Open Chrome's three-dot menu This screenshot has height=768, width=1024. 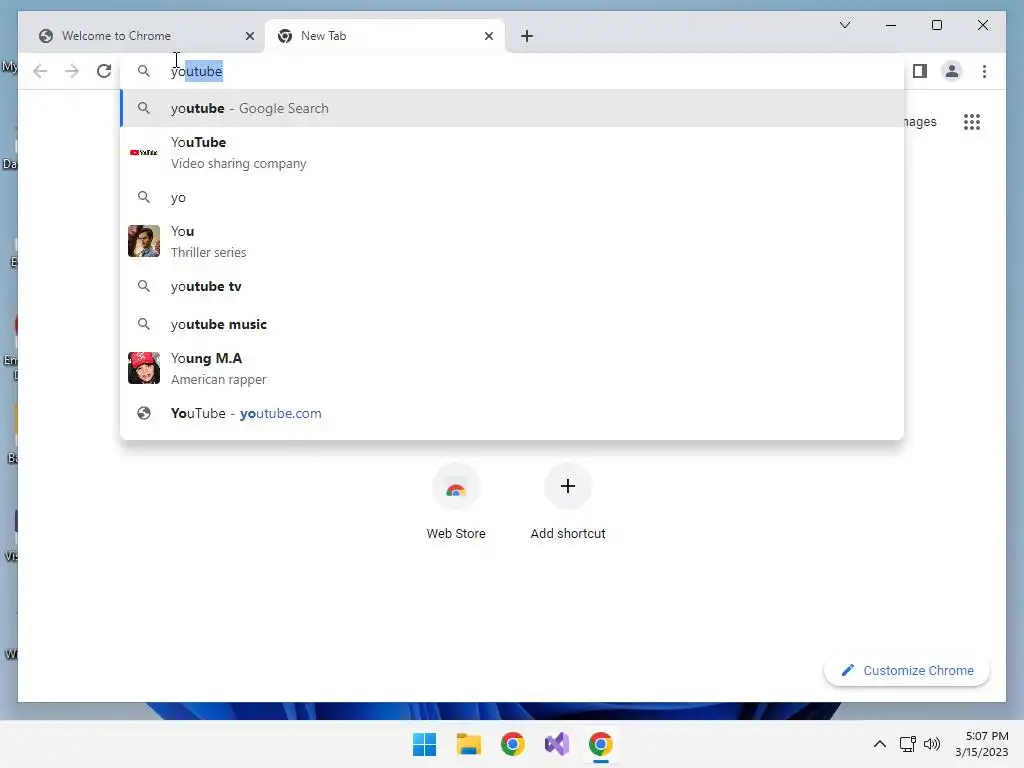(x=984, y=71)
